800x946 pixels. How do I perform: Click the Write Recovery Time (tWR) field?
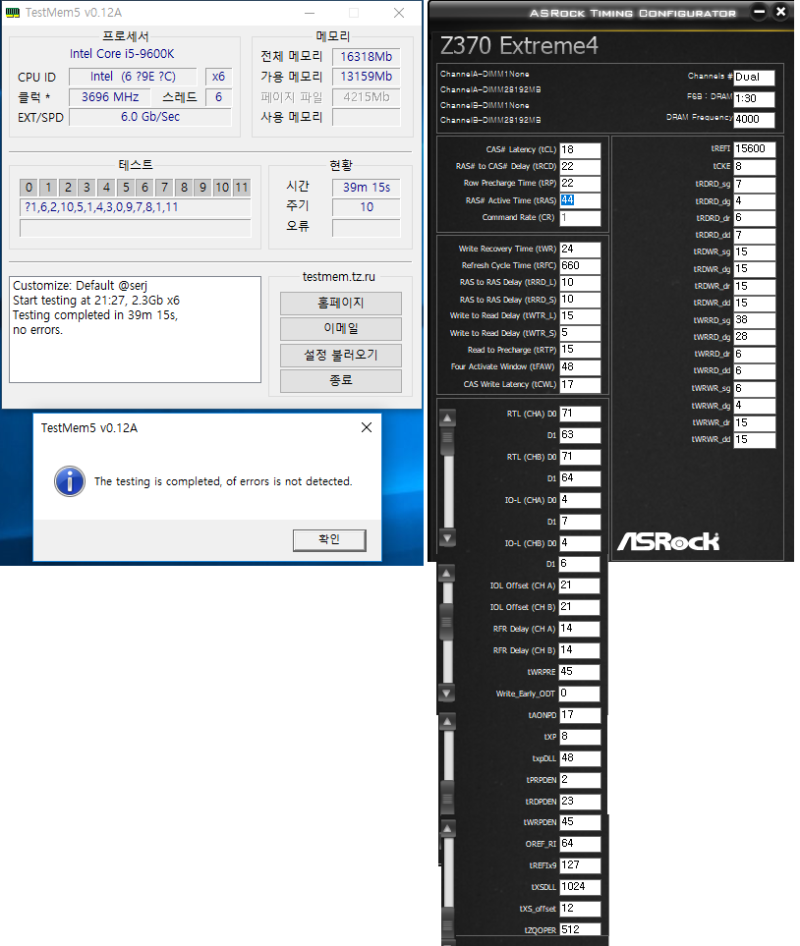580,249
